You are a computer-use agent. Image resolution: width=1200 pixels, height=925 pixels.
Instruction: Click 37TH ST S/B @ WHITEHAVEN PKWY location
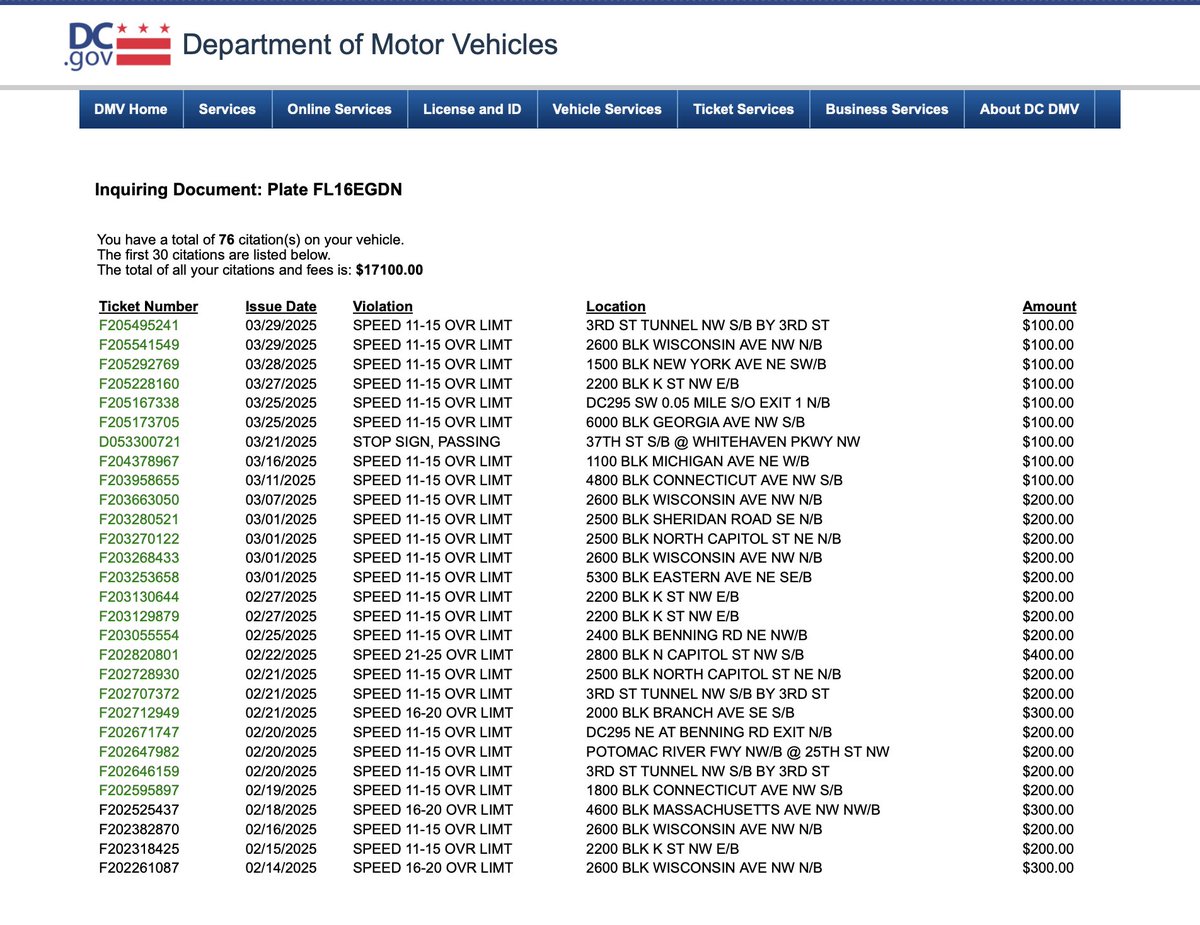point(723,442)
